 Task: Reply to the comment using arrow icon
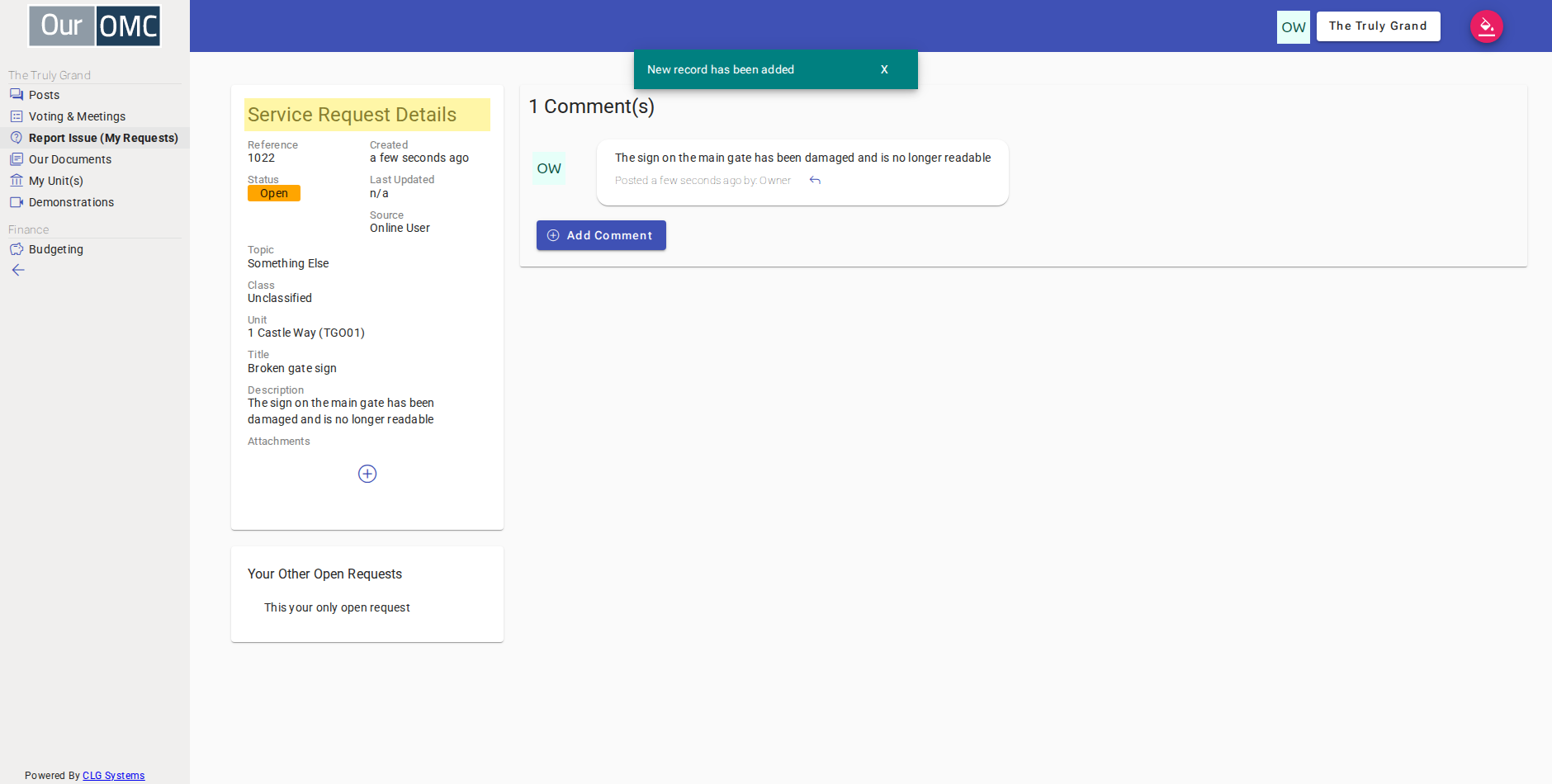click(815, 180)
